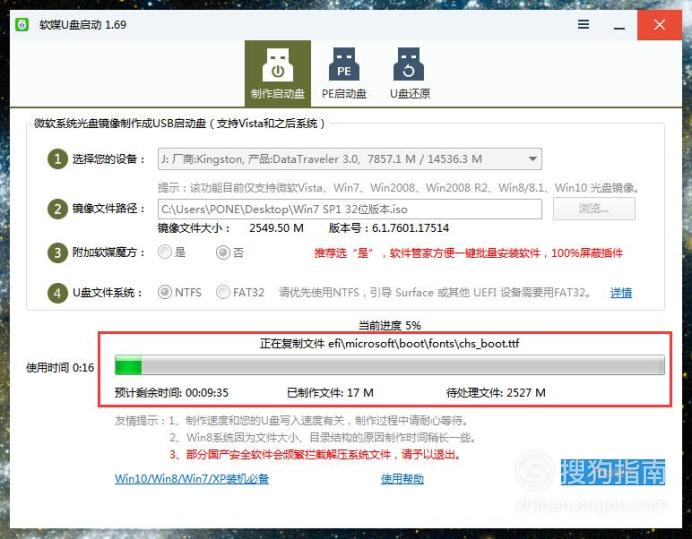The image size is (692, 539).
Task: Click the green copy progress bar
Action: coord(390,366)
